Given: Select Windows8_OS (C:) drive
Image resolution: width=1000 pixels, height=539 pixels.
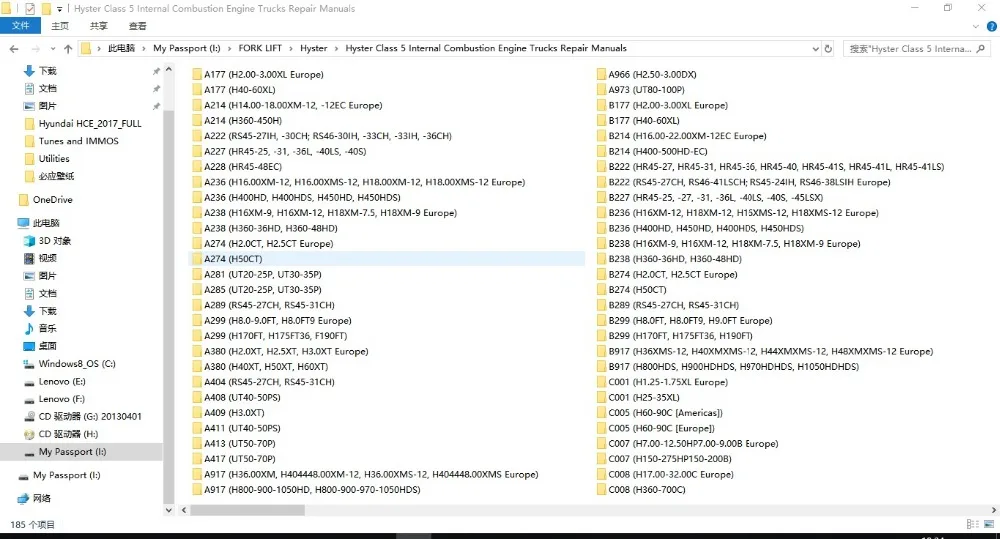Looking at the screenshot, I should 77,364.
